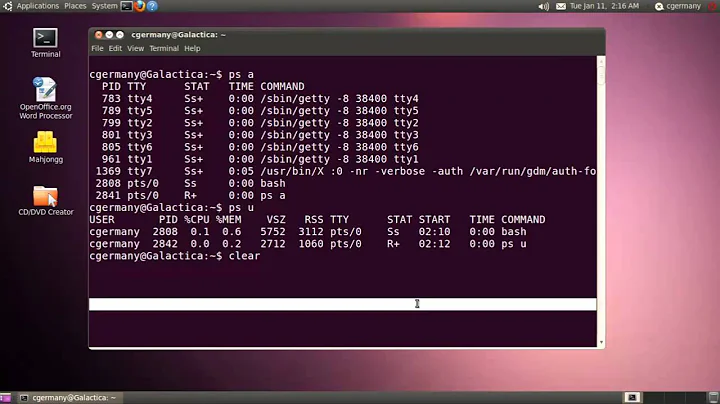Show desktop button in bottom panel
This screenshot has width=720, height=404.
[5, 398]
